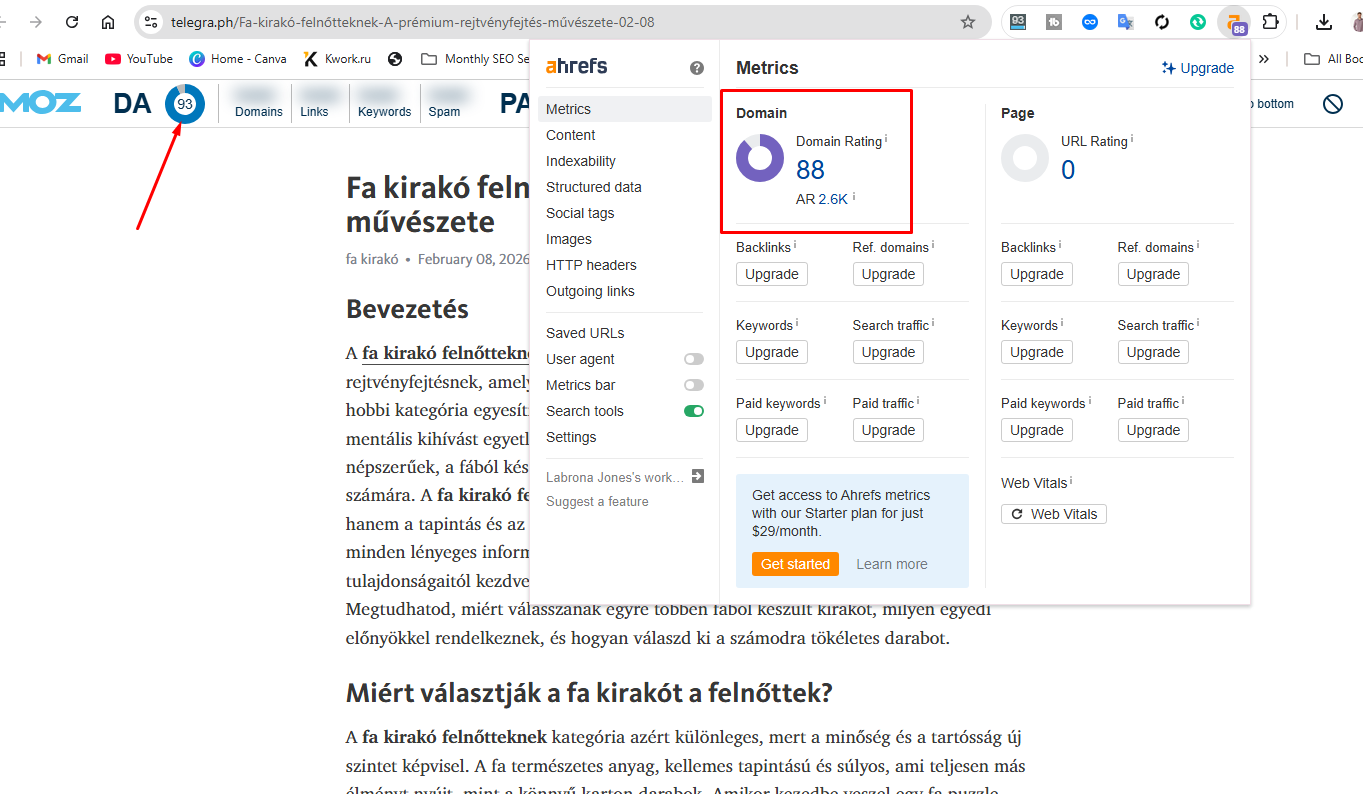Click the Google Translate extension icon
Viewport: 1363px width, 794px height.
(1126, 22)
